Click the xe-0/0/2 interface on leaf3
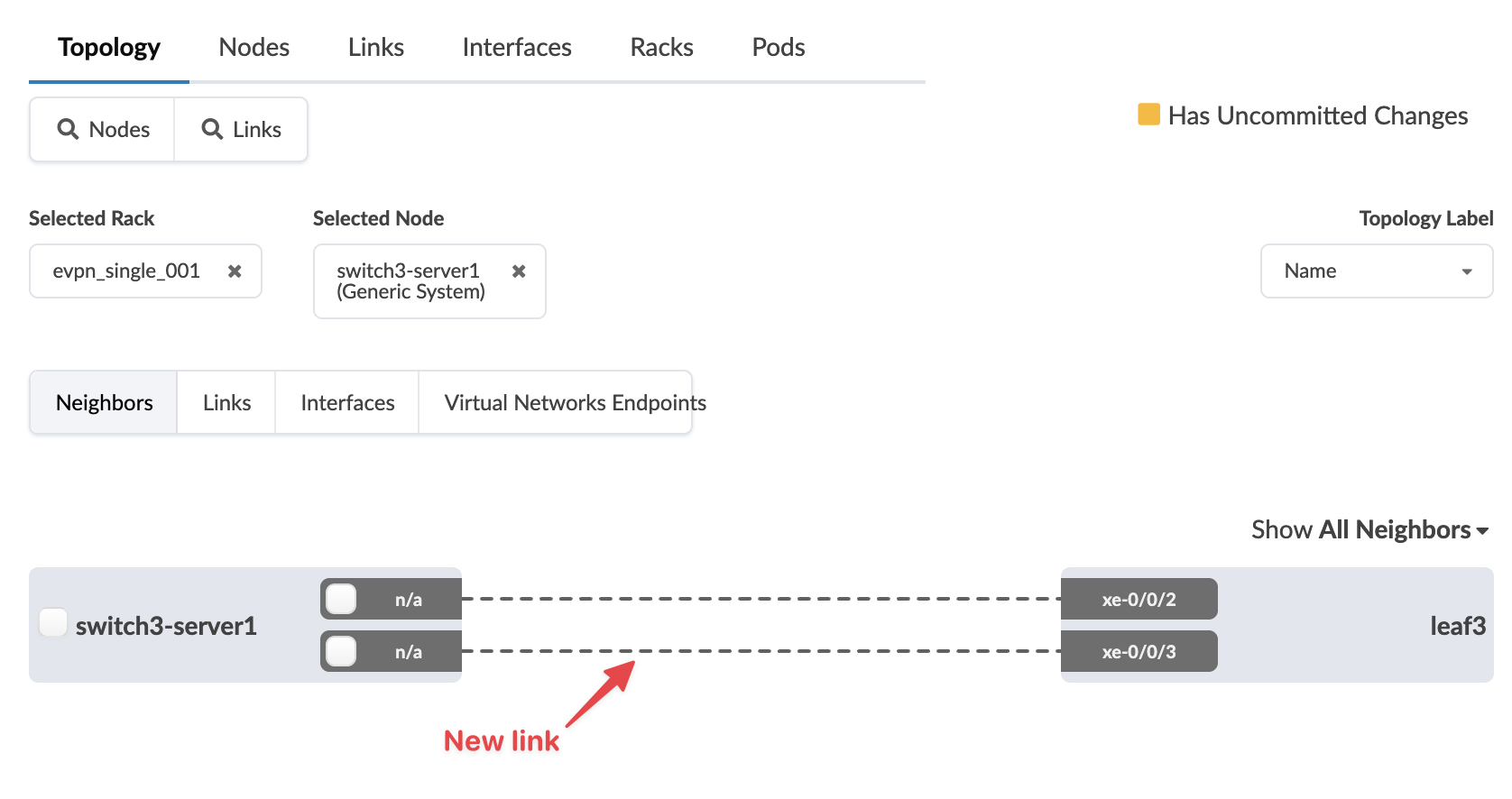The height and width of the screenshot is (799, 1512). pos(1139,599)
